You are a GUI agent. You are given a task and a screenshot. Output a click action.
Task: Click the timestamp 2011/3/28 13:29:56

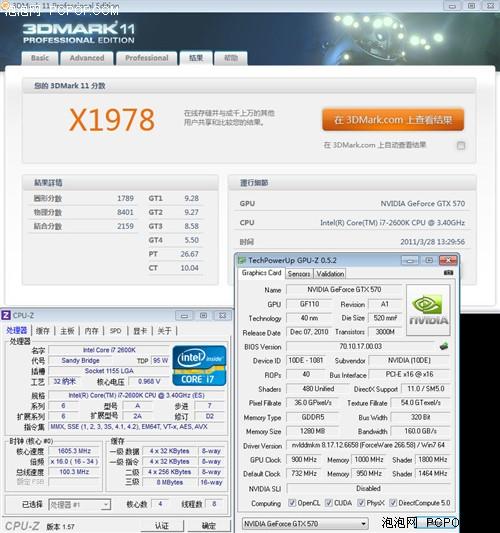pos(432,242)
